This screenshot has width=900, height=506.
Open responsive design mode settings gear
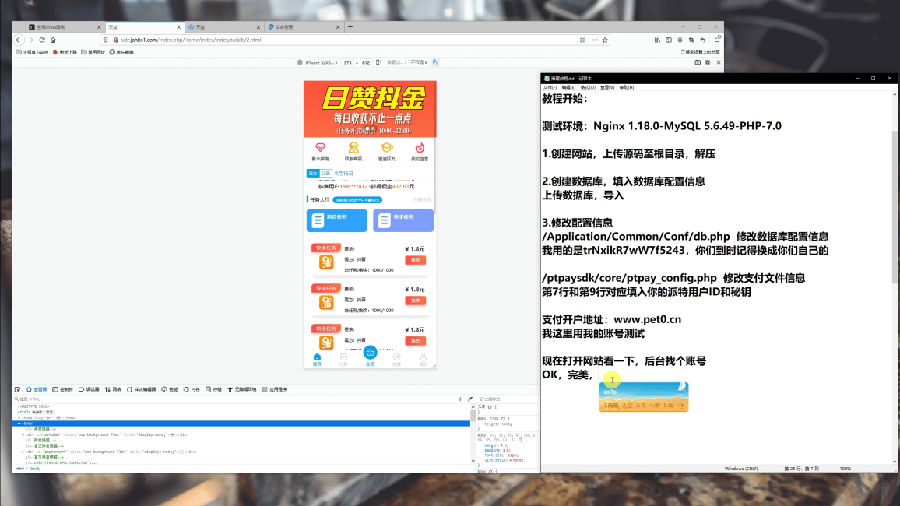tap(708, 63)
